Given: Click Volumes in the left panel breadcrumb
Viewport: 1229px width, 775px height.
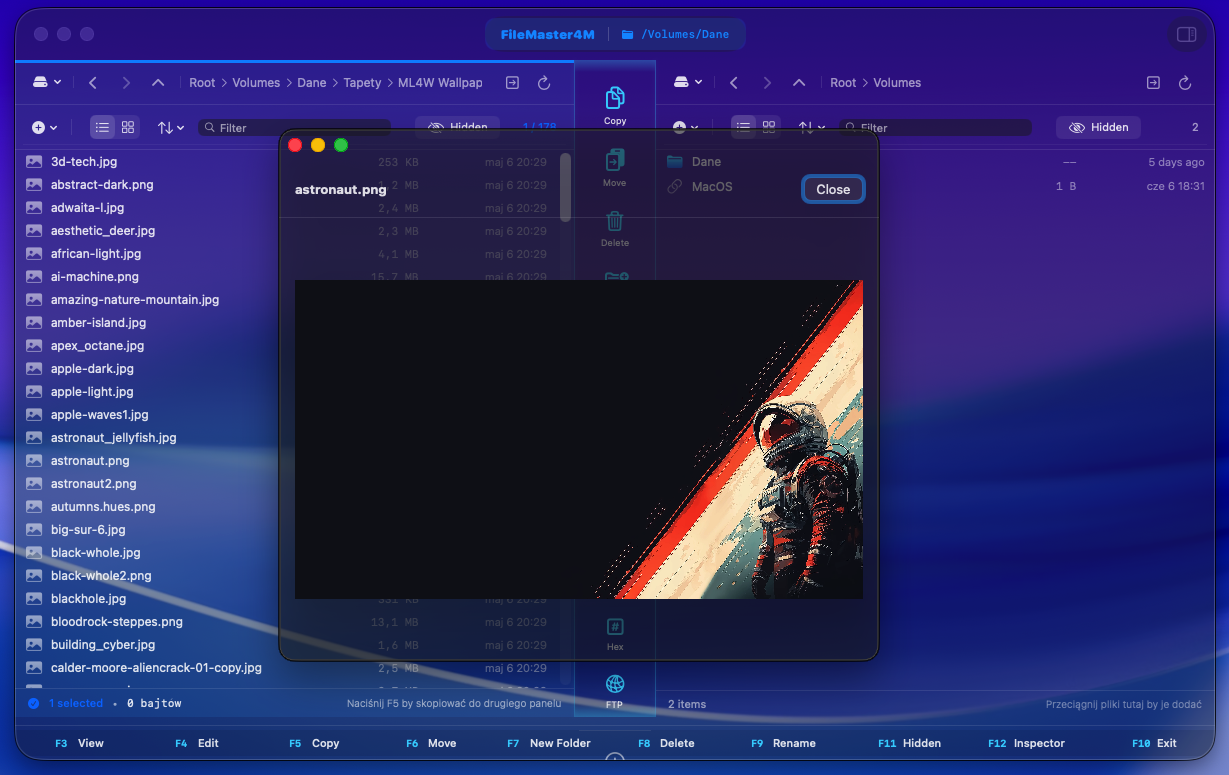Looking at the screenshot, I should click(256, 83).
